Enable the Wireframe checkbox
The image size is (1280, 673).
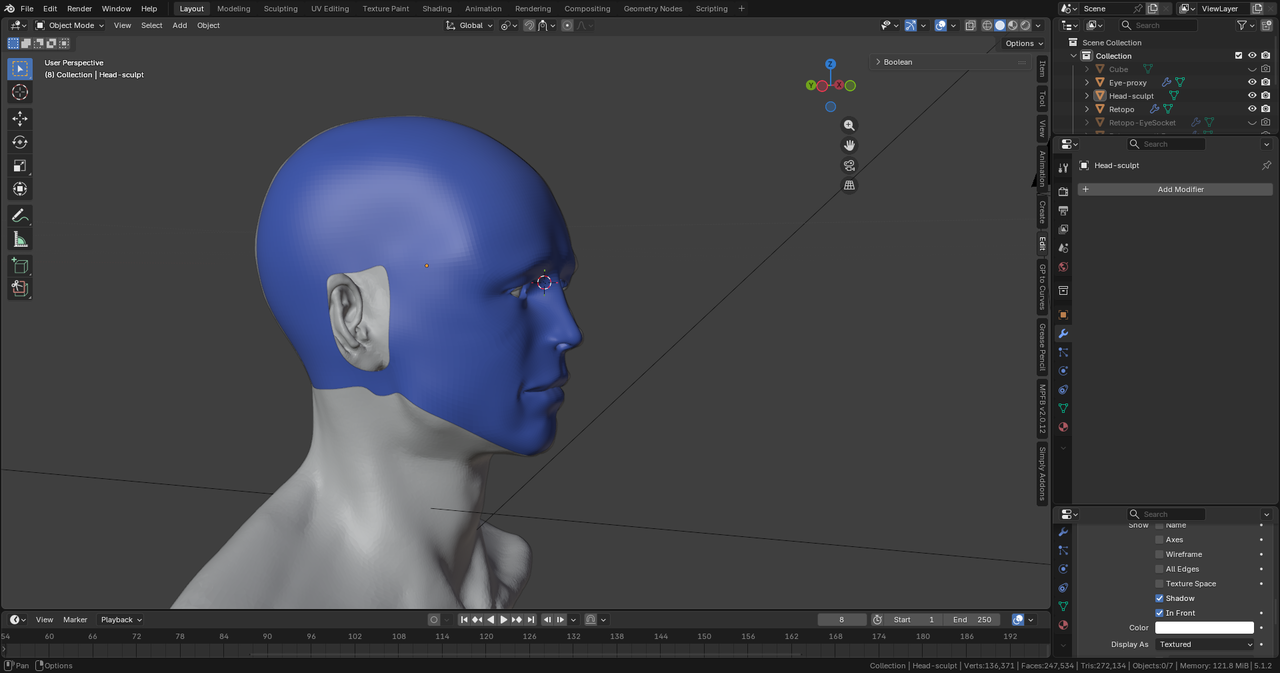click(1159, 554)
